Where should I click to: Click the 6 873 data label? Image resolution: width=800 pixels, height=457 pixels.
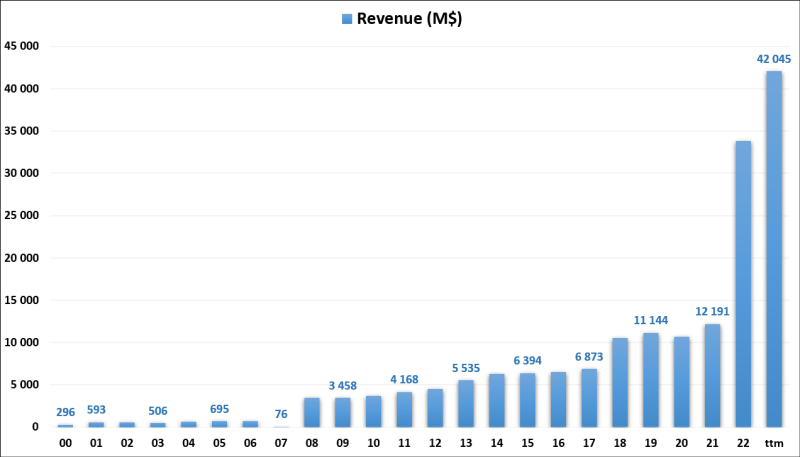(589, 357)
